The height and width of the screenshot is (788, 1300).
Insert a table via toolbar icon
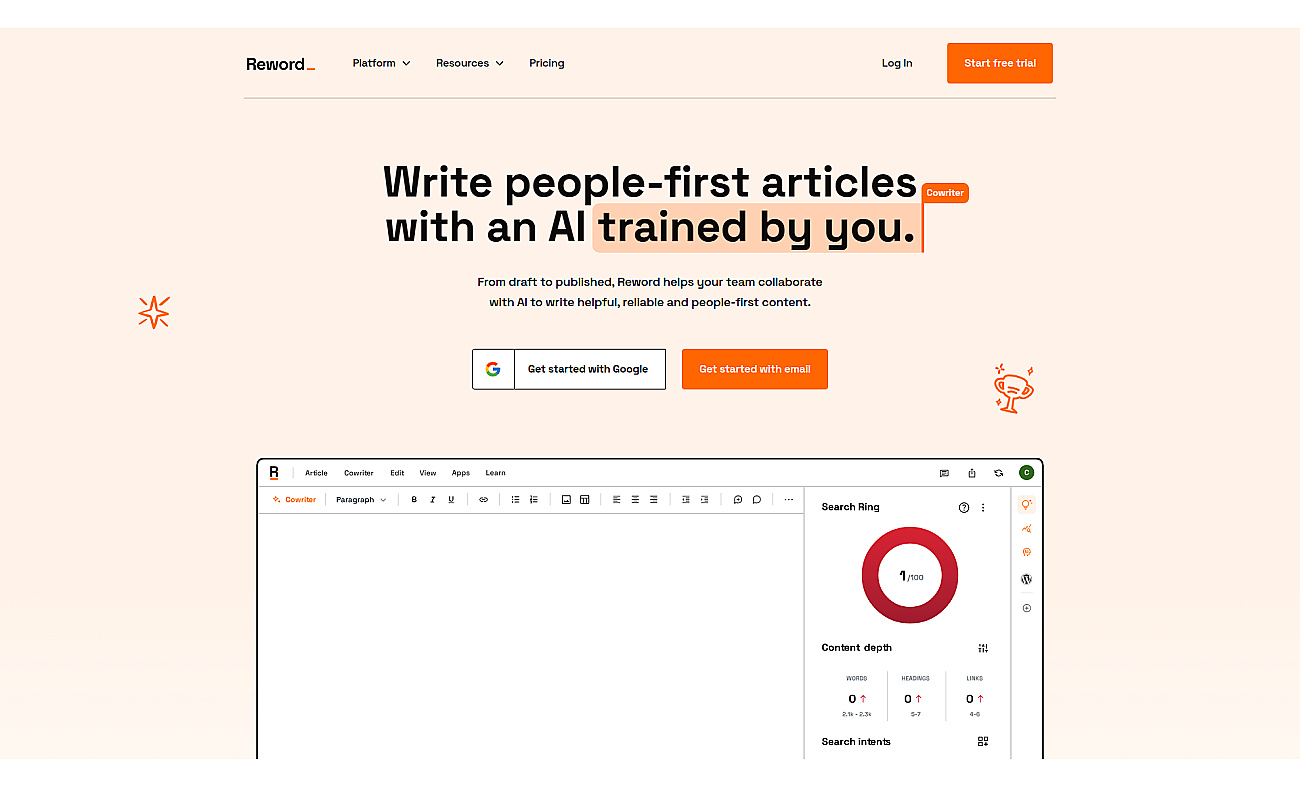(x=585, y=500)
